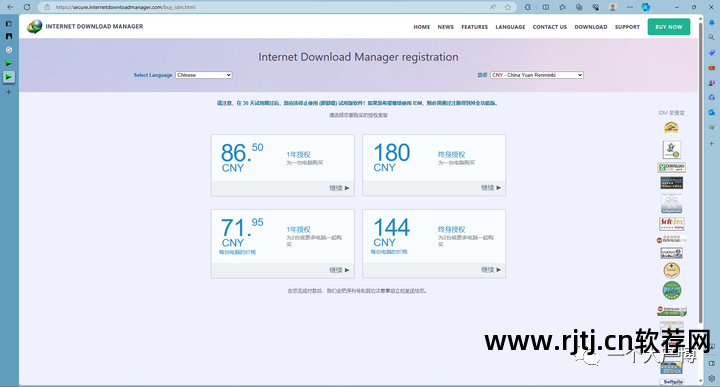Open the DOWNLOAD menu item
This screenshot has height=387, width=720.
pyautogui.click(x=591, y=27)
